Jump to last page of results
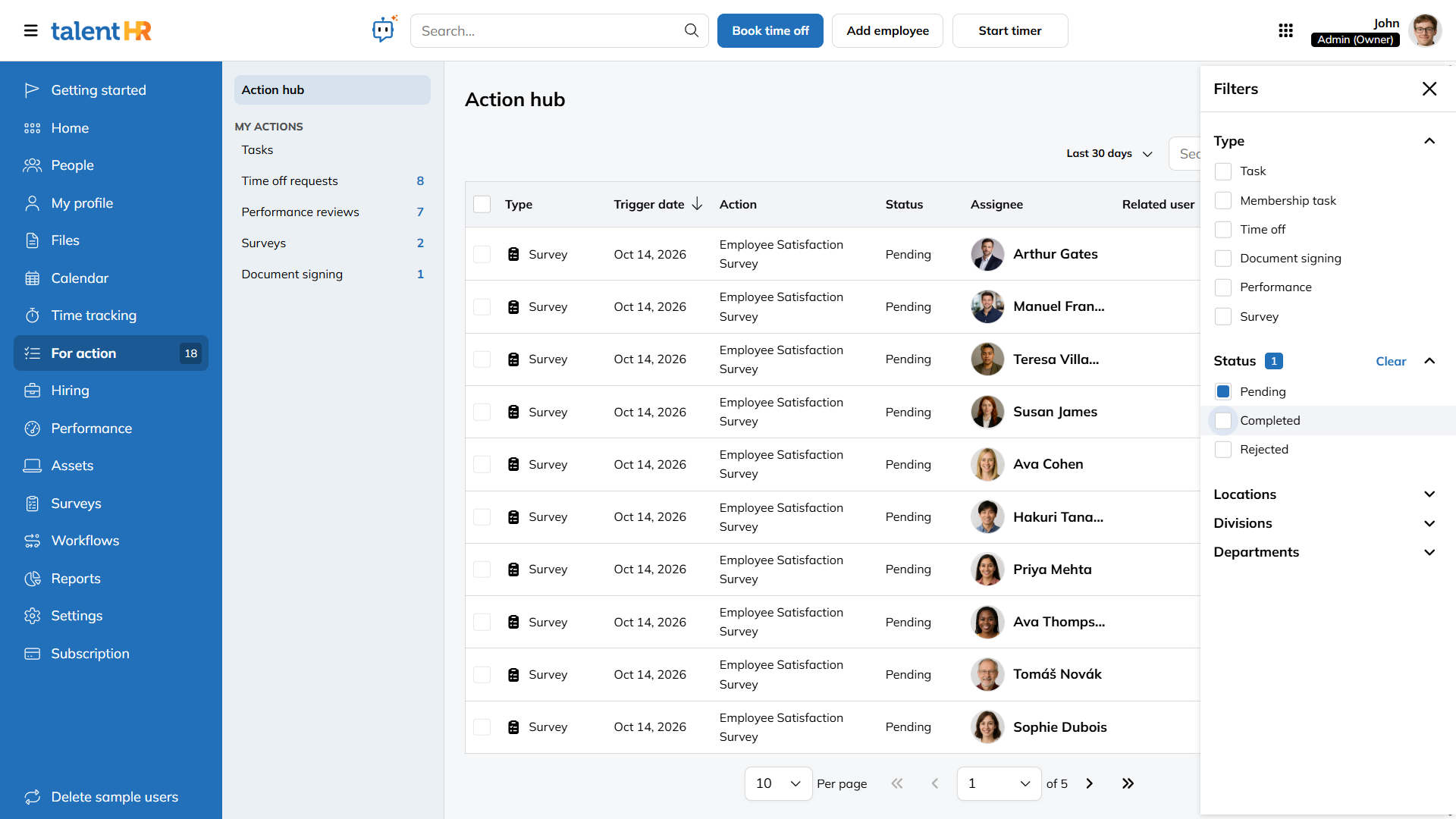The image size is (1456, 819). click(1128, 783)
